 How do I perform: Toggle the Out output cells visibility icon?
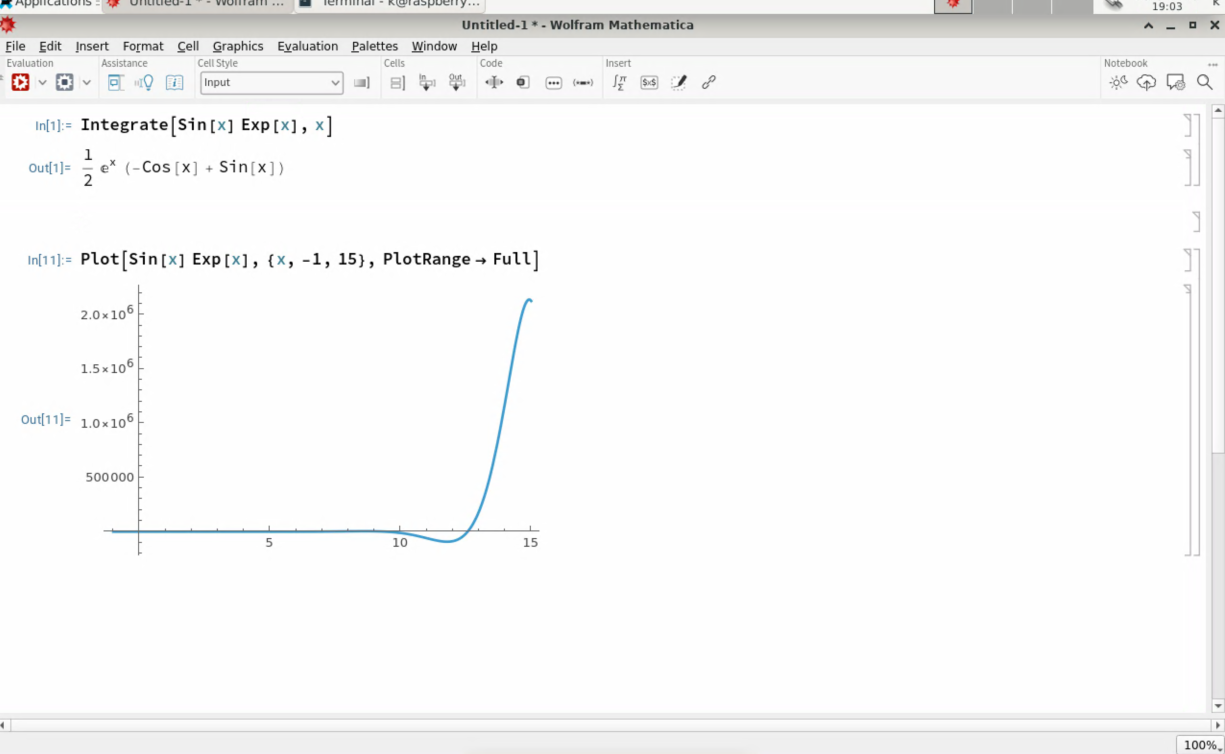tap(457, 83)
